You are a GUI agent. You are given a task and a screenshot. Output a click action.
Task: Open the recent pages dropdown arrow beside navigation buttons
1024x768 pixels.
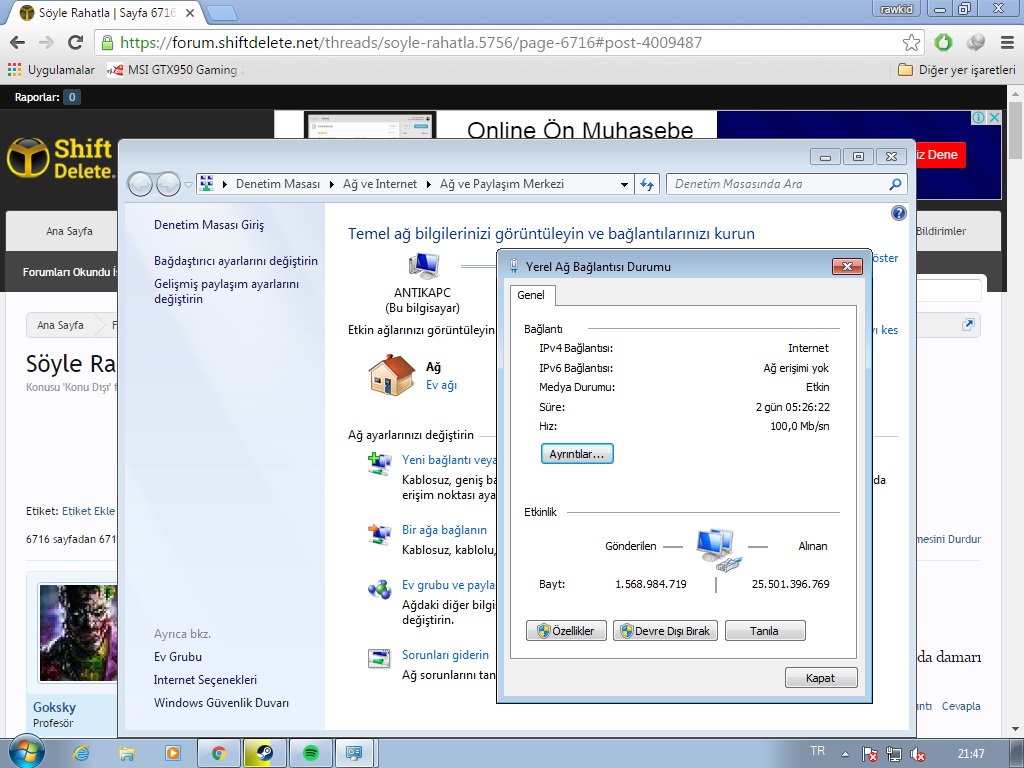189,185
